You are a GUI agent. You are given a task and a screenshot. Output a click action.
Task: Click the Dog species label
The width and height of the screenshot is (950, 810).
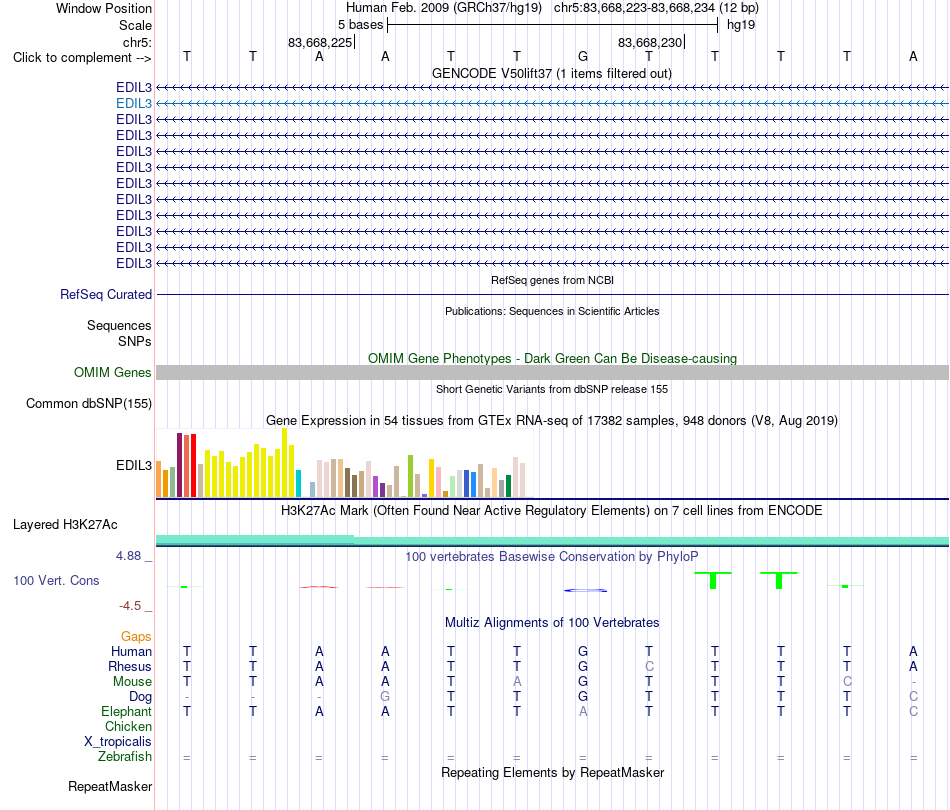tap(140, 697)
